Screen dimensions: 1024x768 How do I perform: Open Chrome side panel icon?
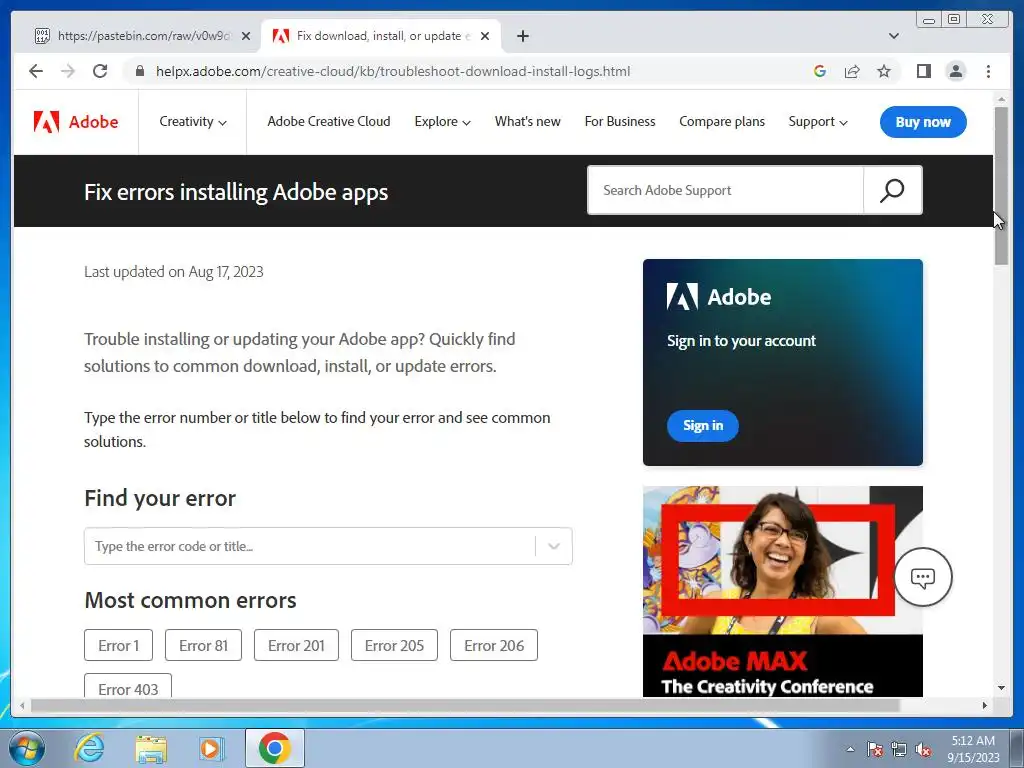tap(923, 71)
